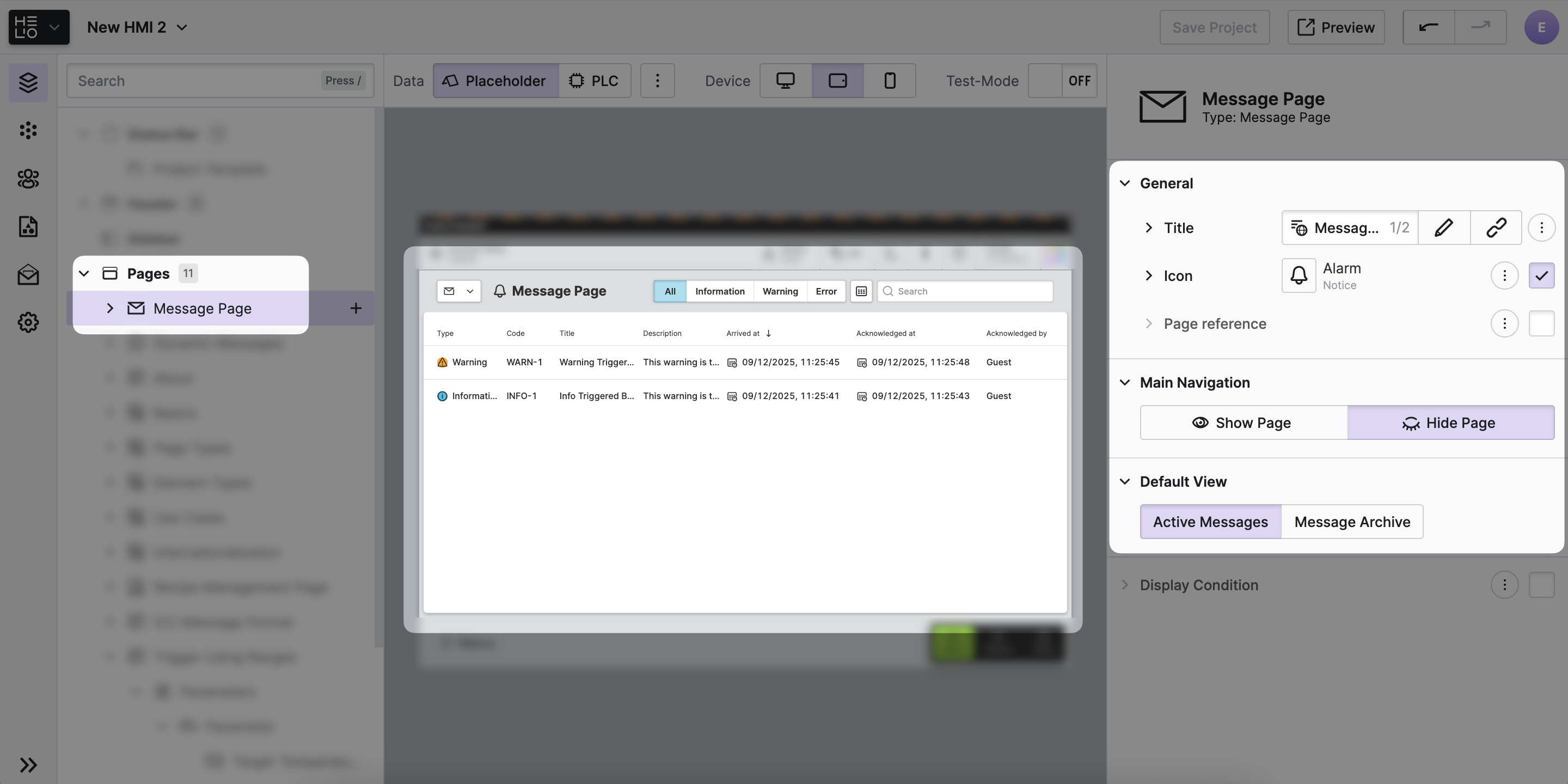Collapse the Pages tree group
This screenshot has height=784, width=1568.
click(84, 273)
